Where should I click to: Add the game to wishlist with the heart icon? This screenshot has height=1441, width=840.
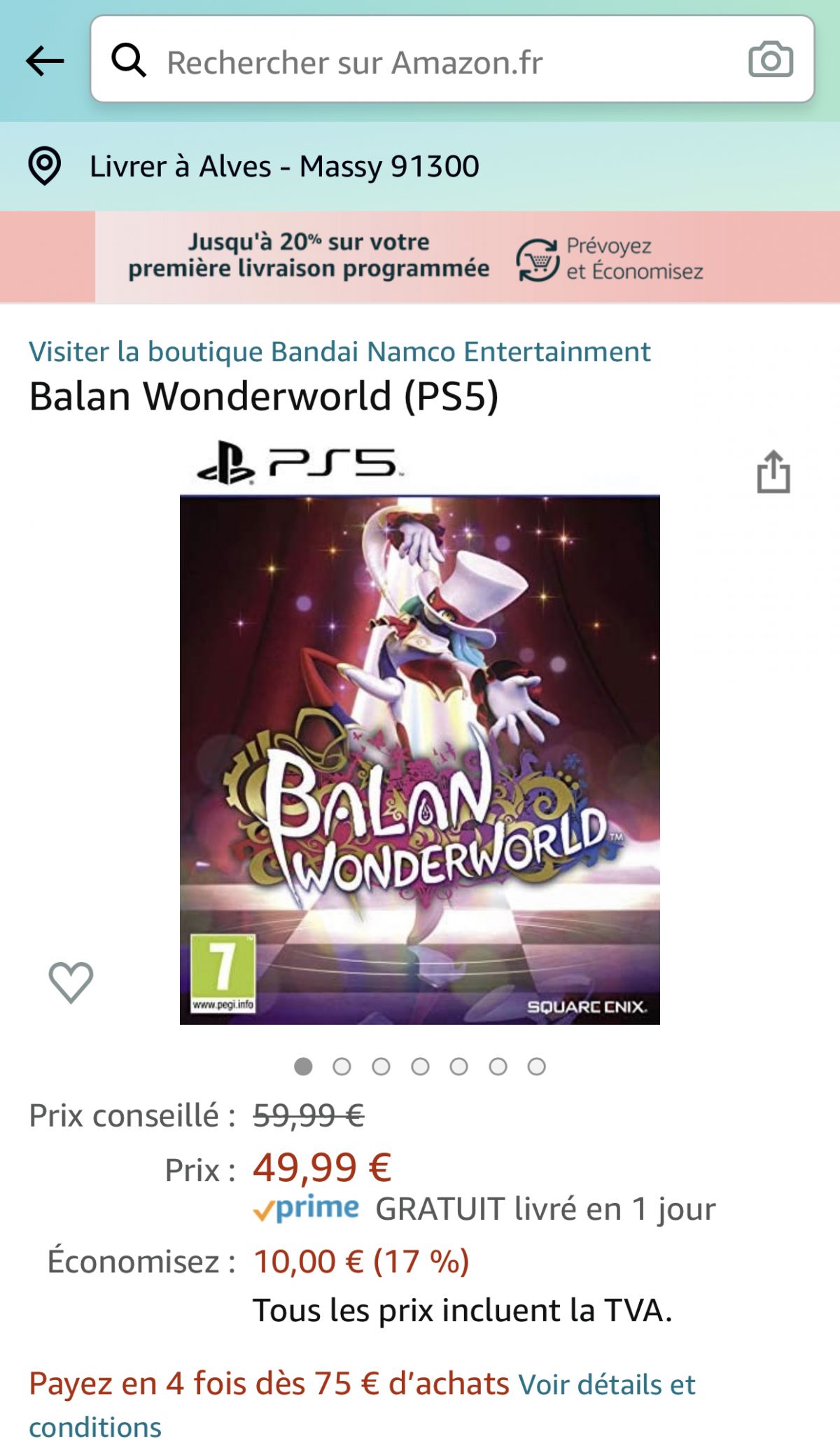[71, 982]
